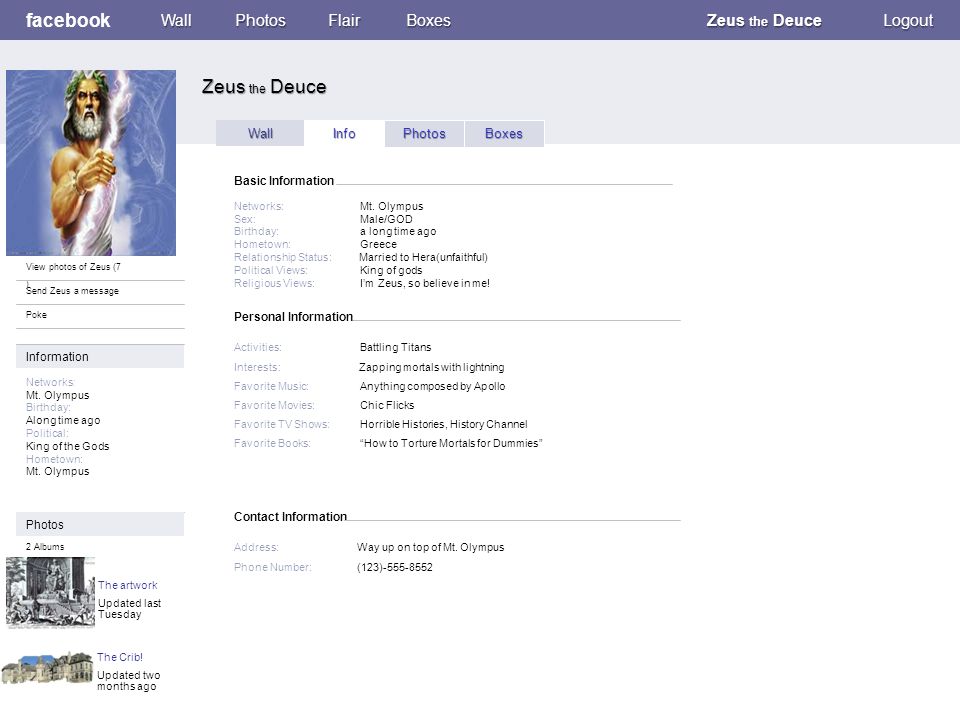The image size is (960, 720).
Task: Click 'Anything composed by Apollo' music value
Action: point(432,386)
